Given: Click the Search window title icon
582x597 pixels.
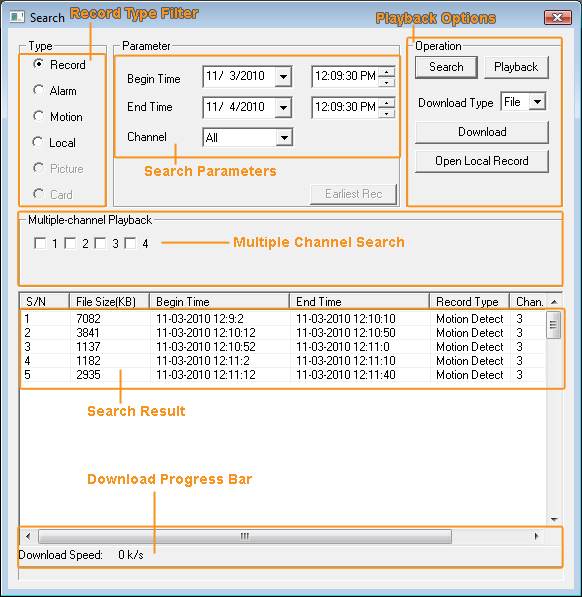Looking at the screenshot, I should (x=17, y=17).
